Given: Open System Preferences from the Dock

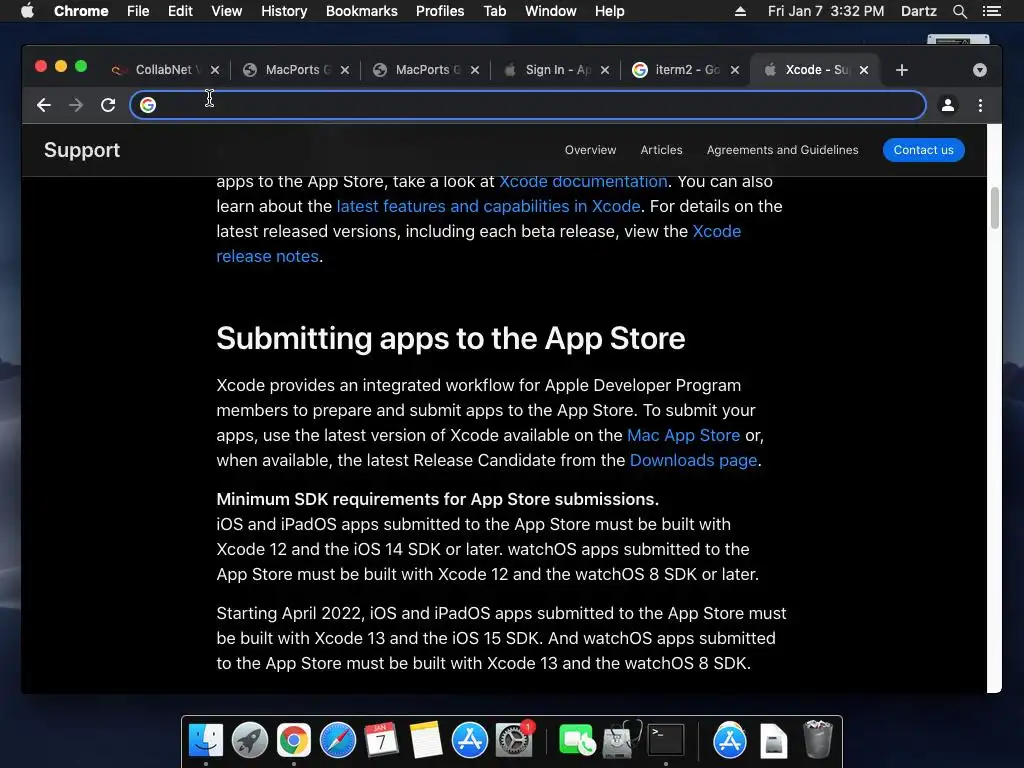Looking at the screenshot, I should (x=514, y=740).
